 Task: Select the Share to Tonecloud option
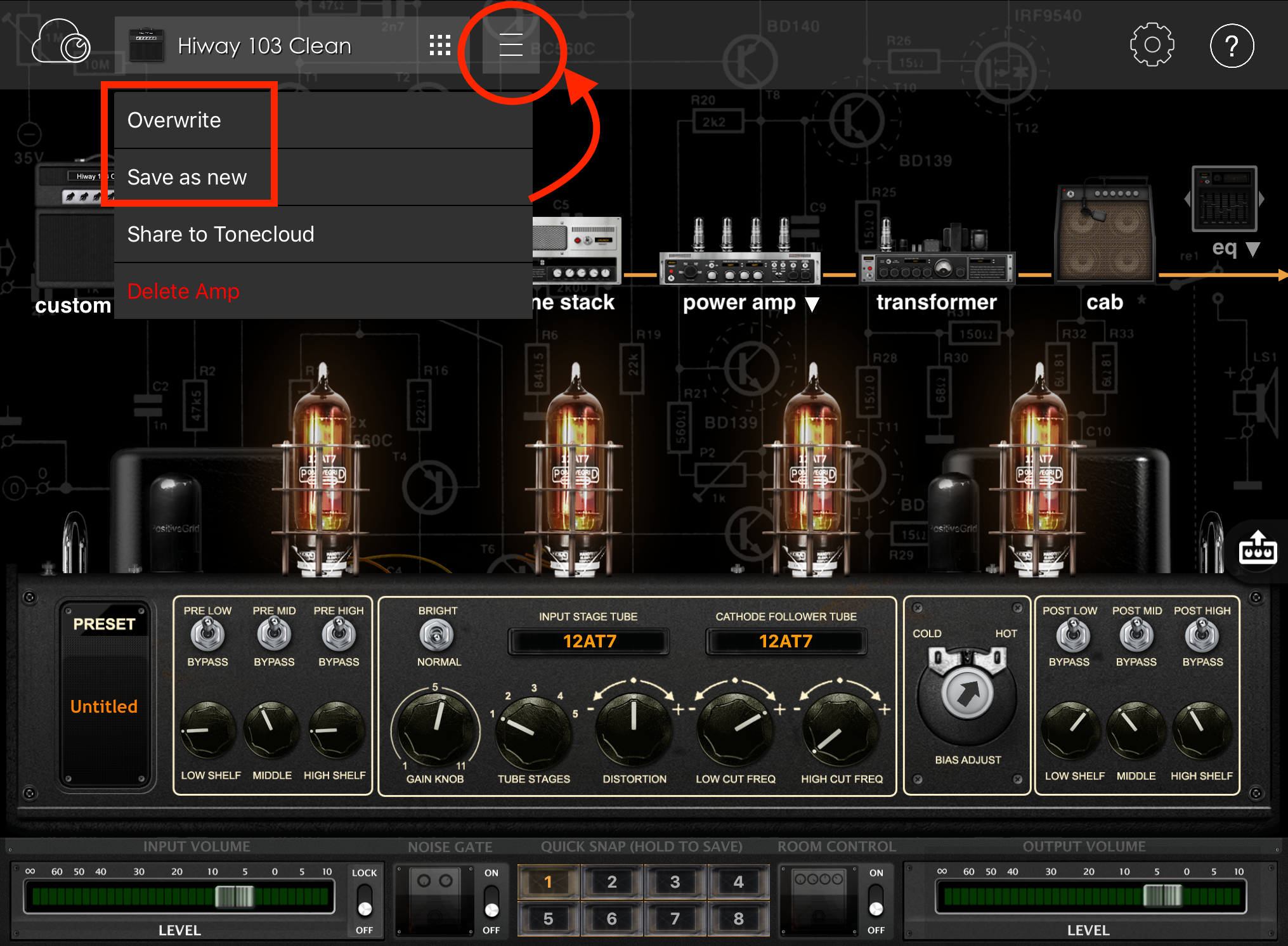click(220, 233)
